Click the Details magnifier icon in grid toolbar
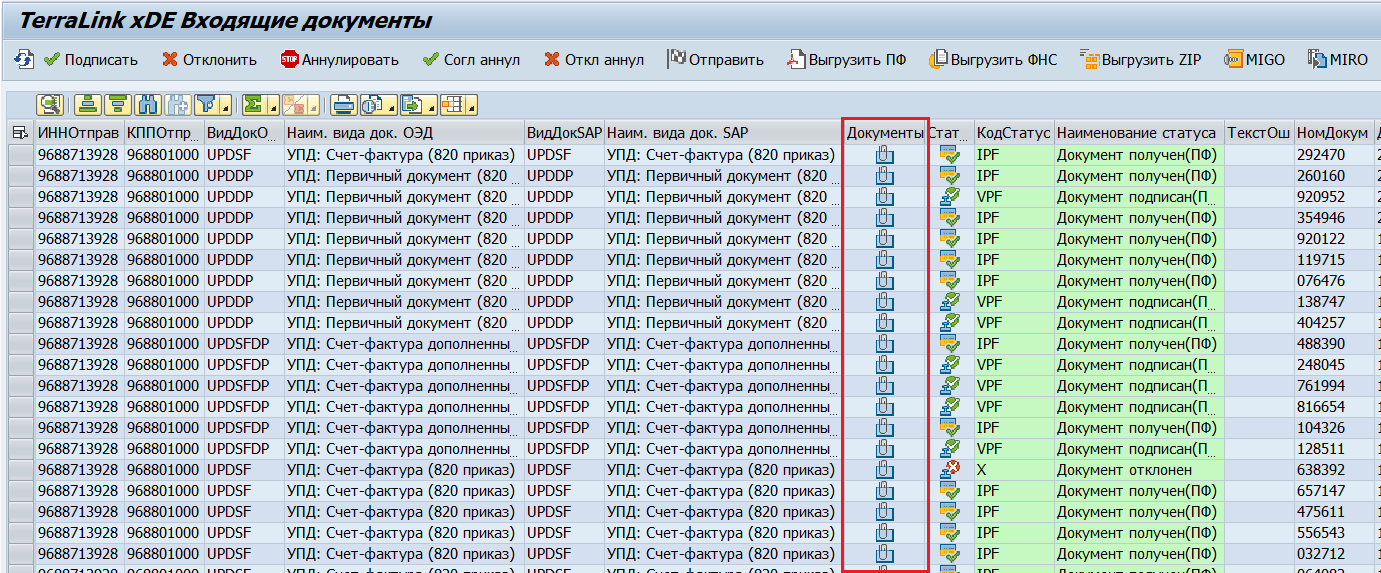 click(x=49, y=104)
